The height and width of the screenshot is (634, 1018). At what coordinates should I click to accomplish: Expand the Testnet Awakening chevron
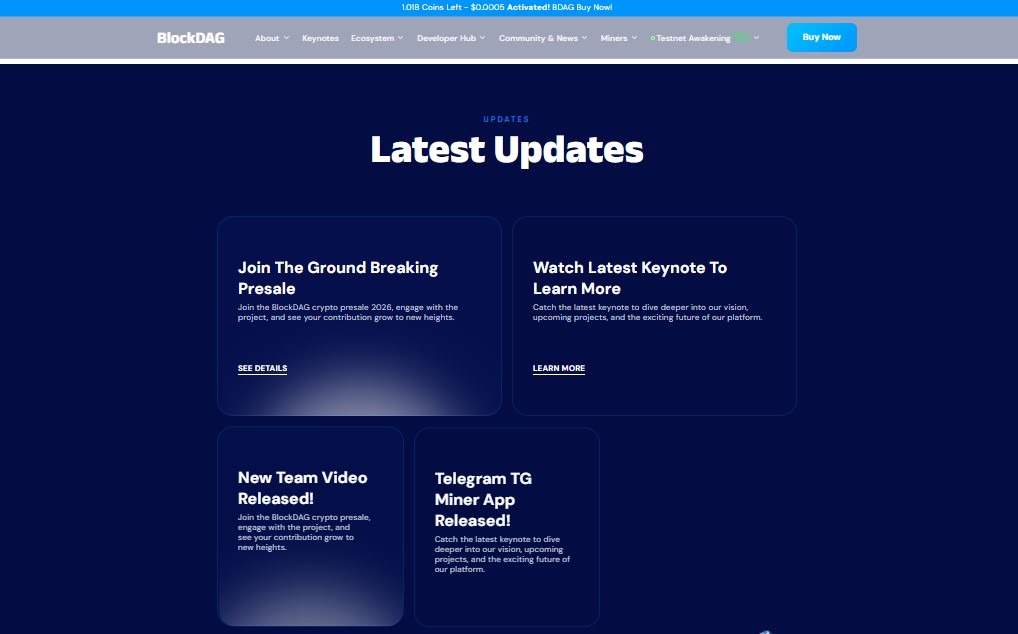coord(757,38)
